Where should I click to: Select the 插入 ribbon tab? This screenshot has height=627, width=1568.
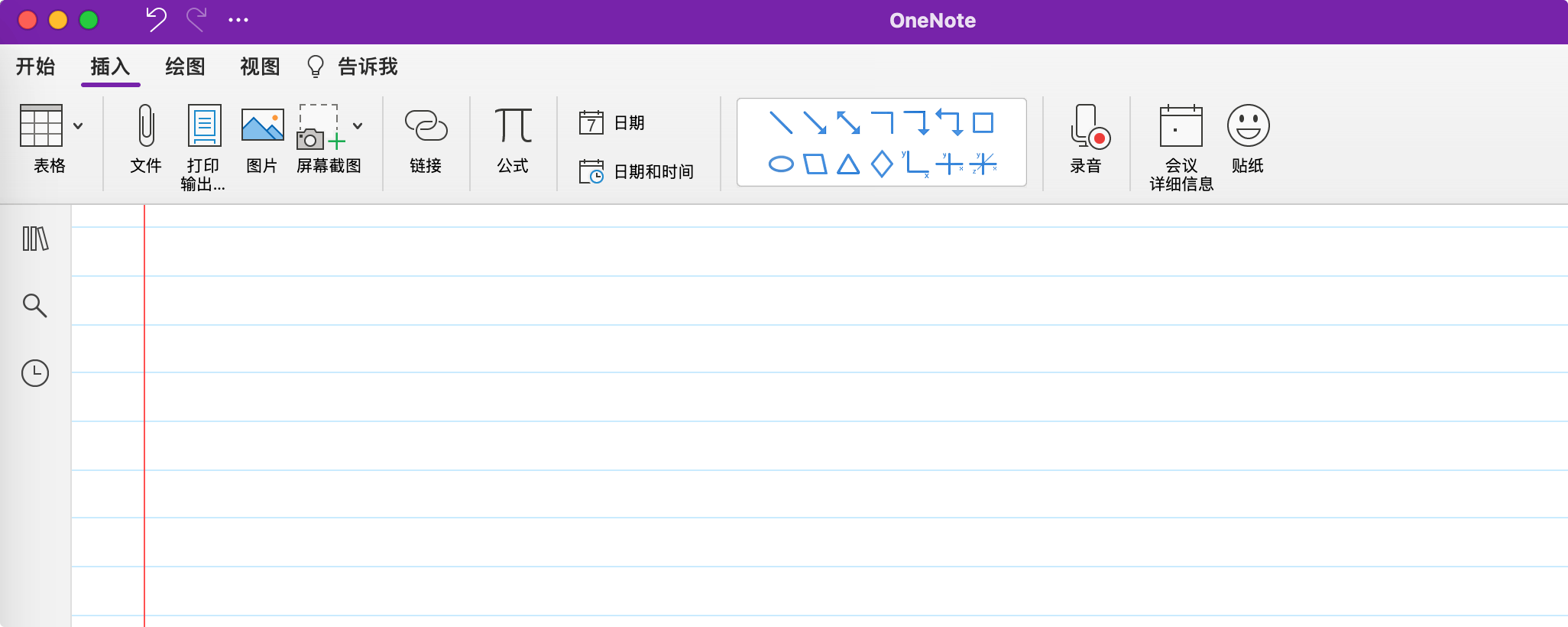(x=110, y=67)
